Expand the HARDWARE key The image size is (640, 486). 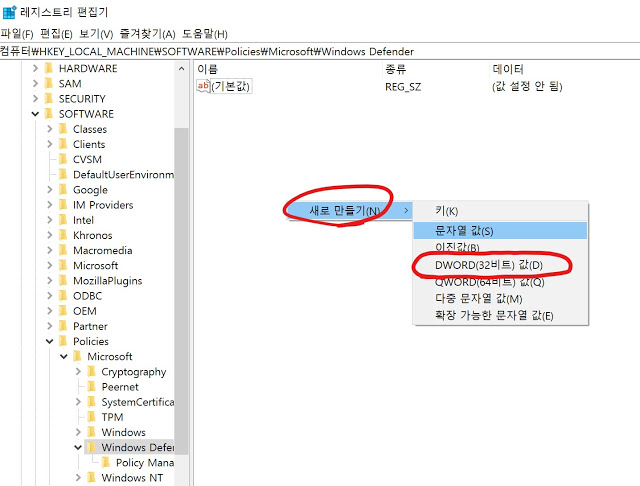pyautogui.click(x=36, y=68)
